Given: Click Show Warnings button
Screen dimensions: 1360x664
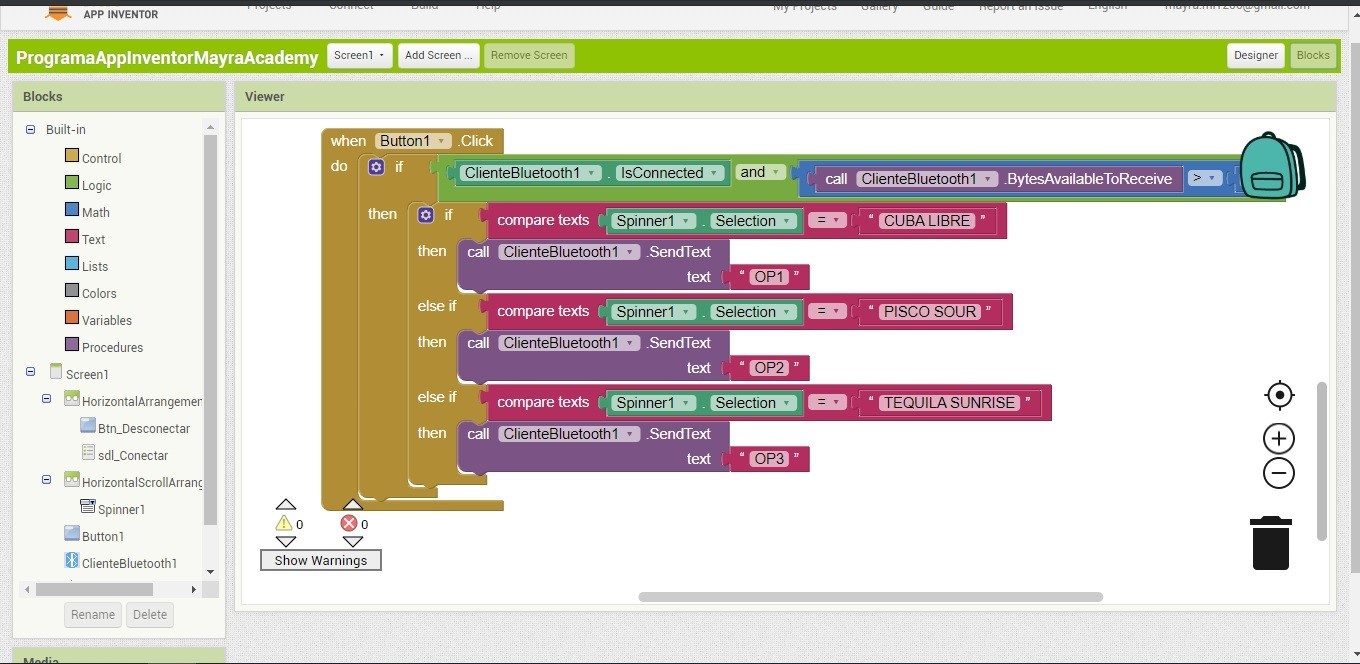Looking at the screenshot, I should tap(321, 560).
